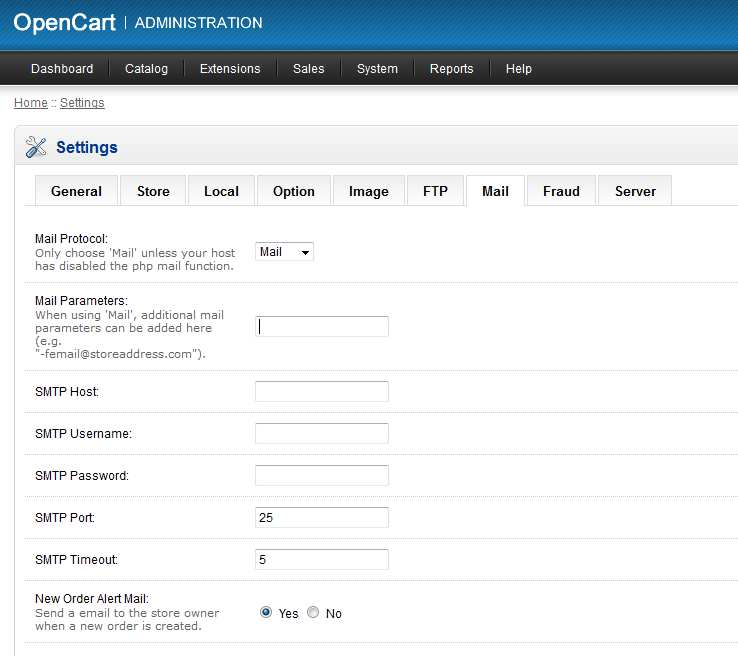This screenshot has height=656, width=738.
Task: Expand the Mail Protocol dropdown
Action: (x=284, y=252)
